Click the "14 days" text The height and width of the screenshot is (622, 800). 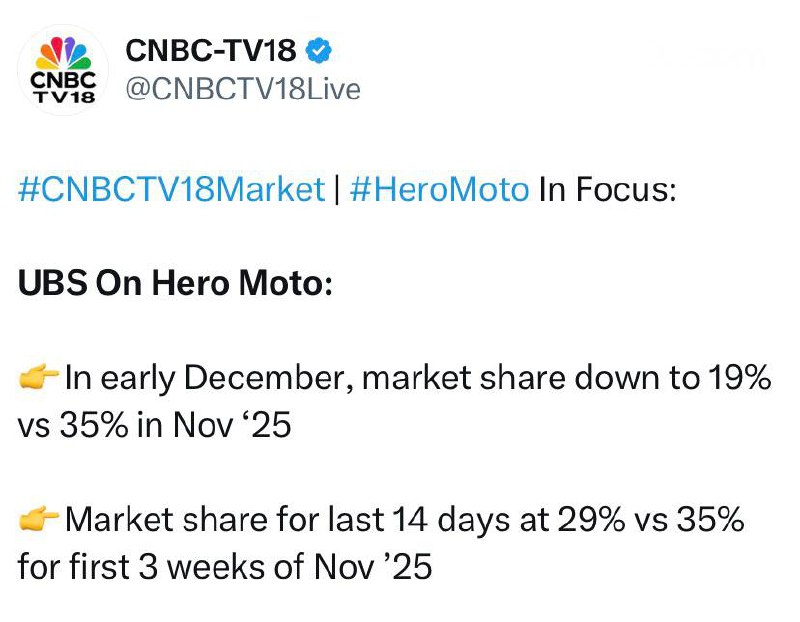click(x=436, y=521)
